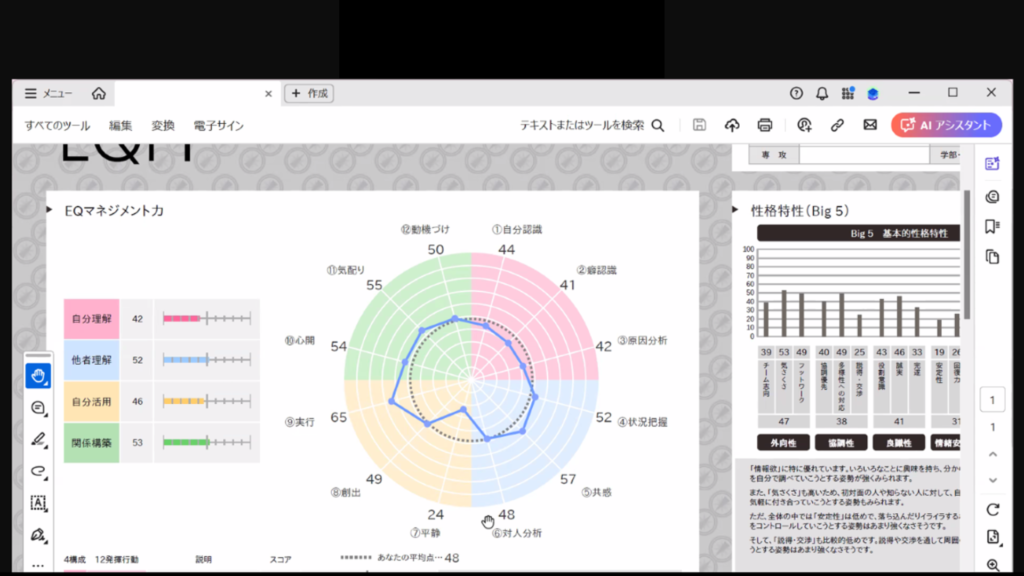Select the Hand tool in quick toolbar

click(x=39, y=376)
